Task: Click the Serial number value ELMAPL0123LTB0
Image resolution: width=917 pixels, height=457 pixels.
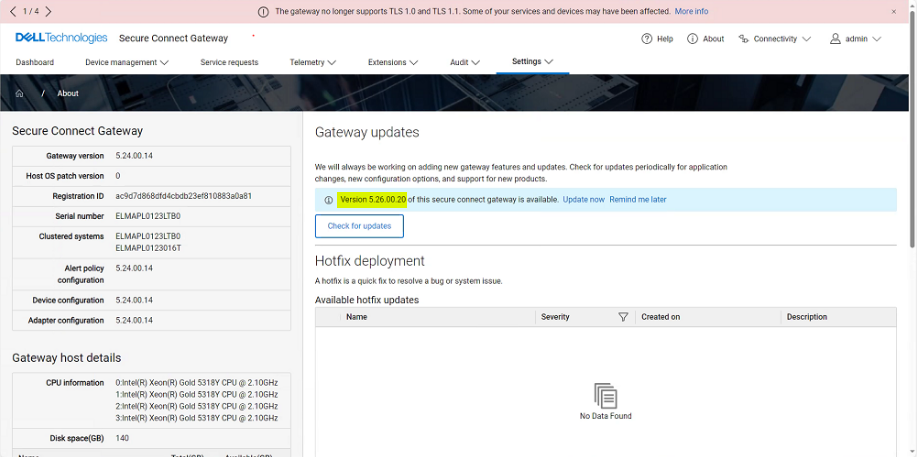Action: point(149,217)
